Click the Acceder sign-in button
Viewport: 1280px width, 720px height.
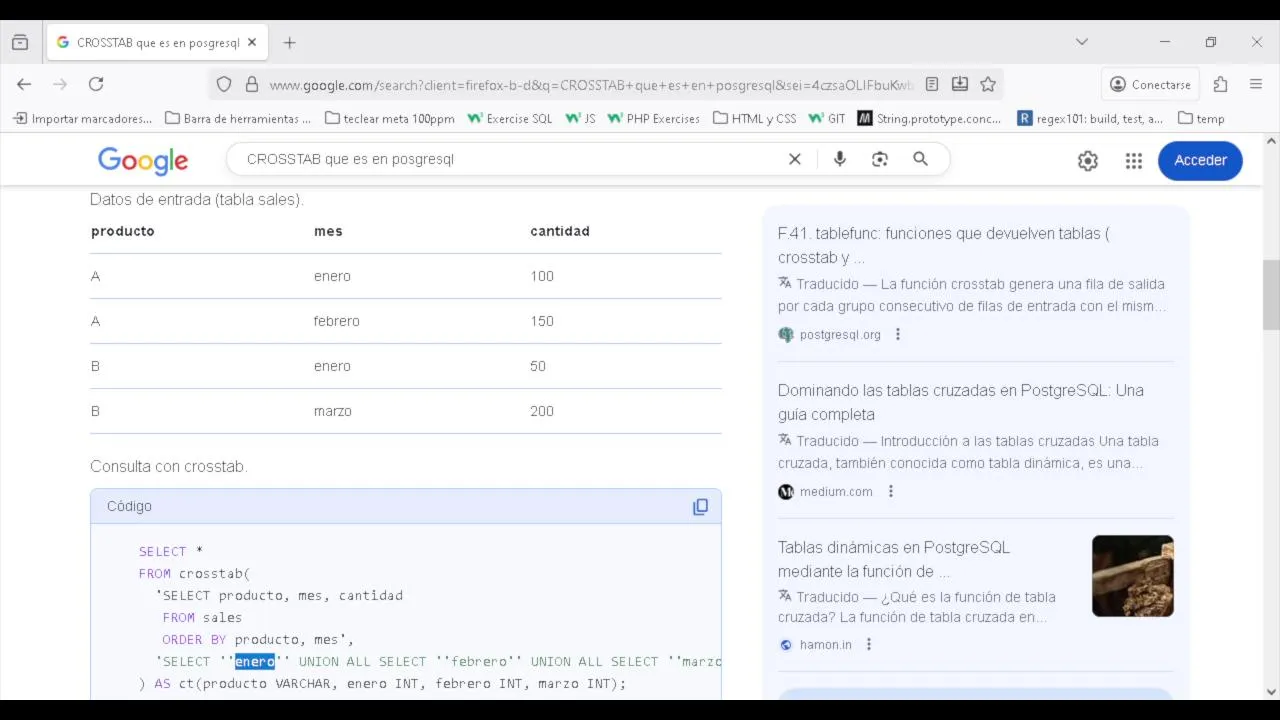click(x=1200, y=160)
